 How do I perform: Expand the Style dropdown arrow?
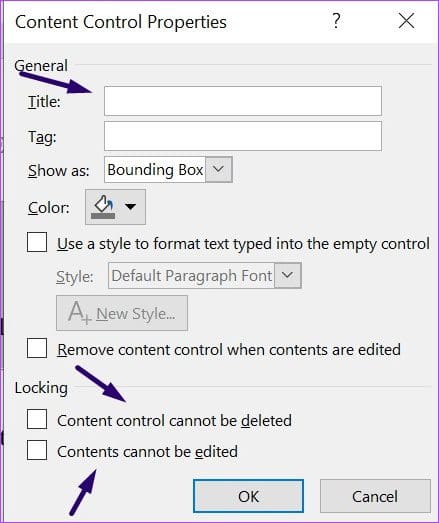pos(288,276)
